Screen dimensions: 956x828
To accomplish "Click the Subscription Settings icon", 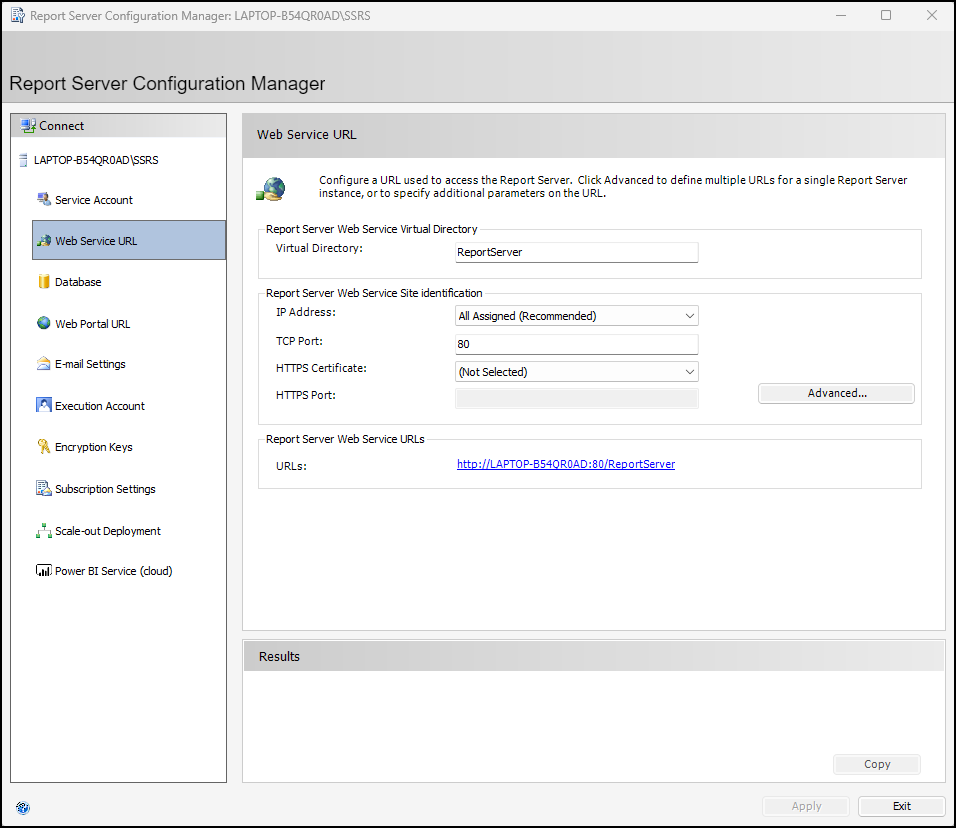I will pos(44,489).
